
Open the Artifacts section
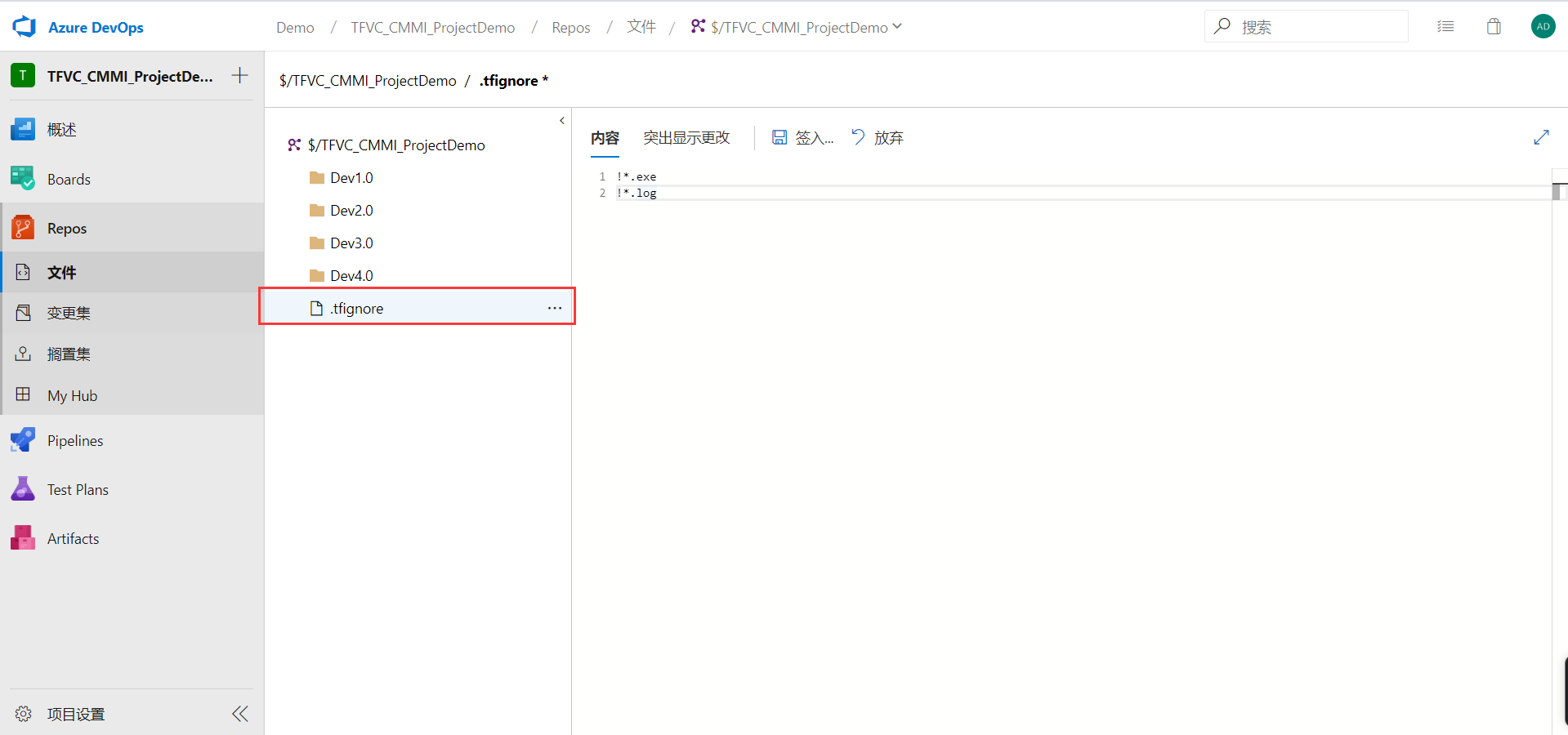click(132, 538)
